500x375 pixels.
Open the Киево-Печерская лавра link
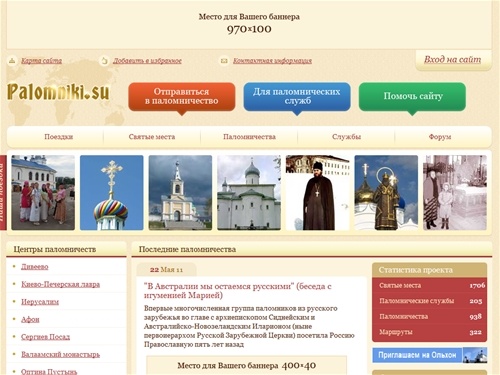pos(60,284)
